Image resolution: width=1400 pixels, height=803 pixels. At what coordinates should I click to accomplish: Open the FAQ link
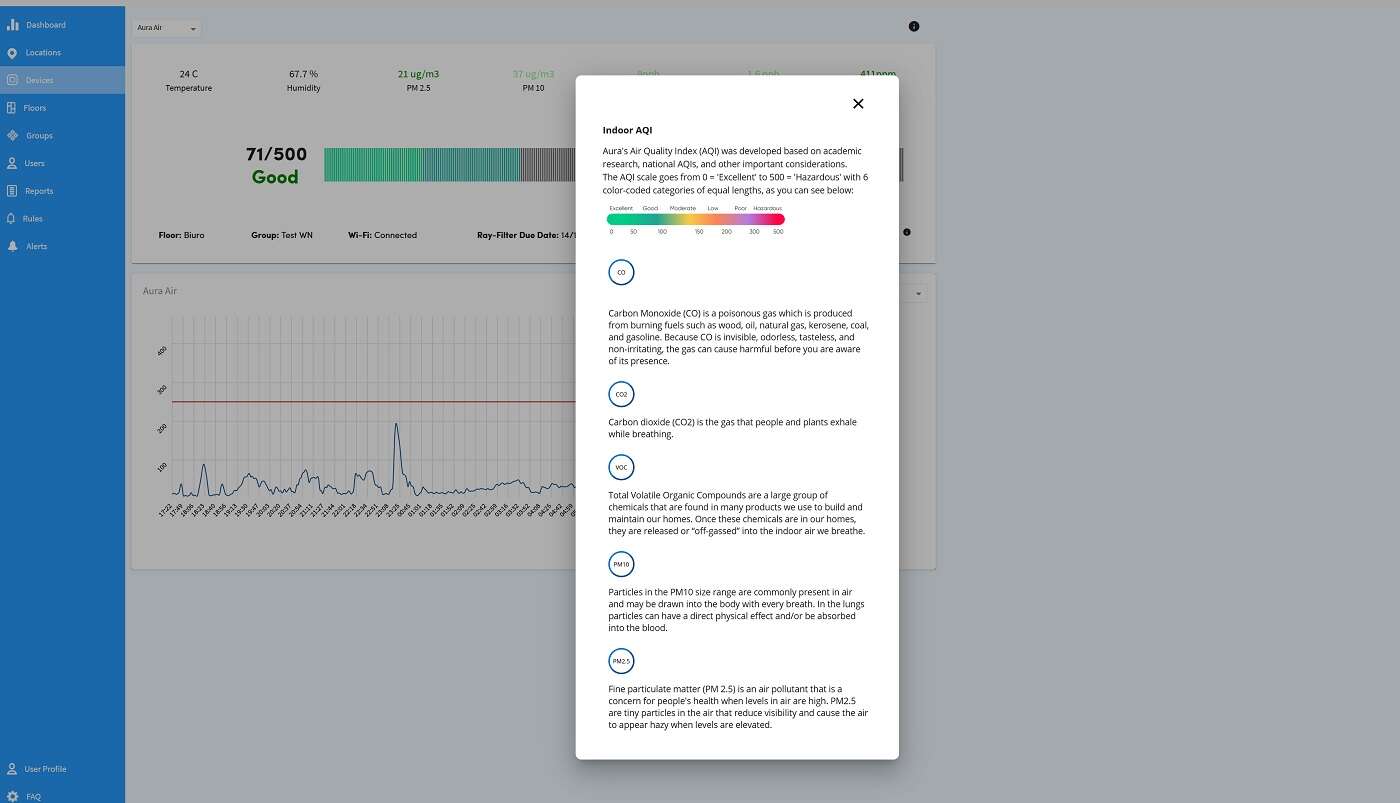click(33, 796)
